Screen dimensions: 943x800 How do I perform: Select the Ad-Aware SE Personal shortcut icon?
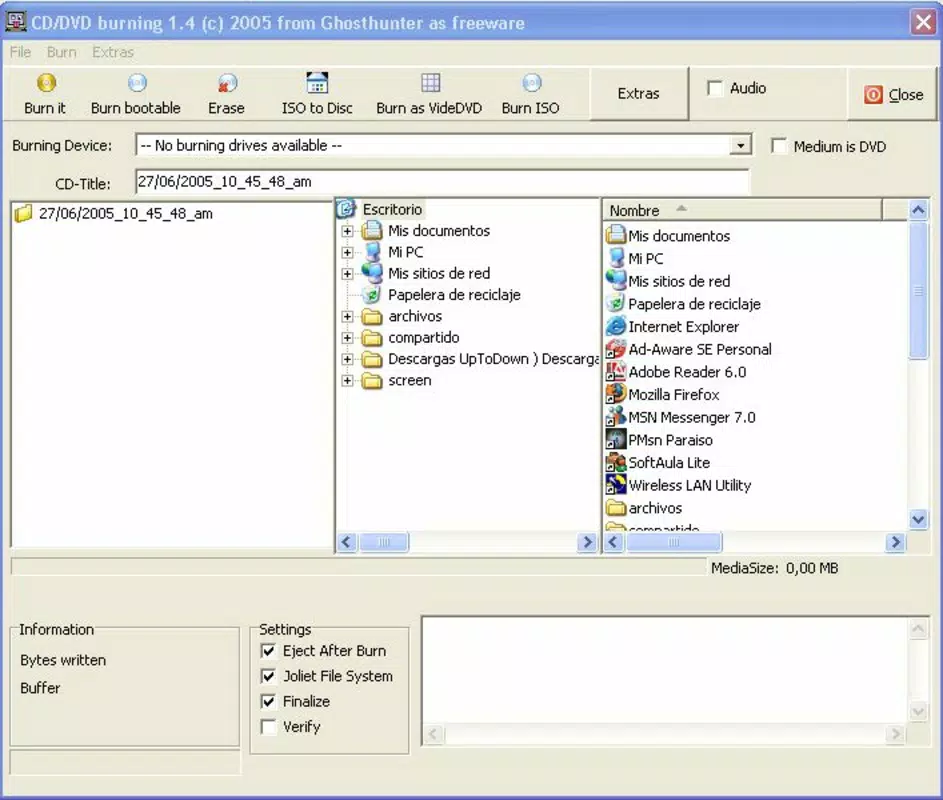pyautogui.click(x=615, y=349)
